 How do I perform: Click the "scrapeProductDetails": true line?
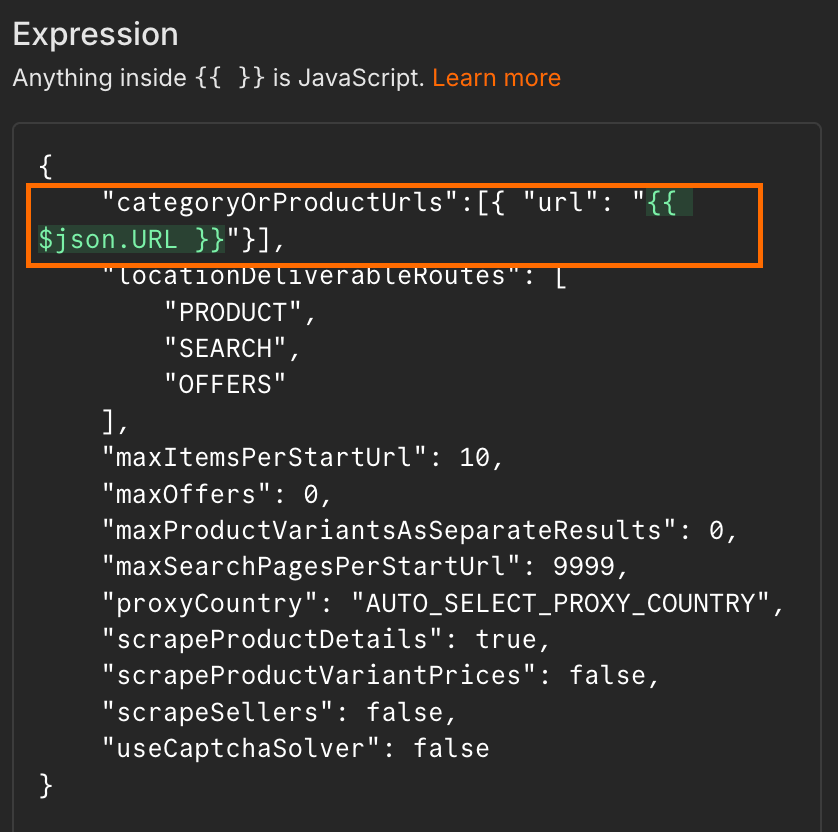click(x=325, y=640)
